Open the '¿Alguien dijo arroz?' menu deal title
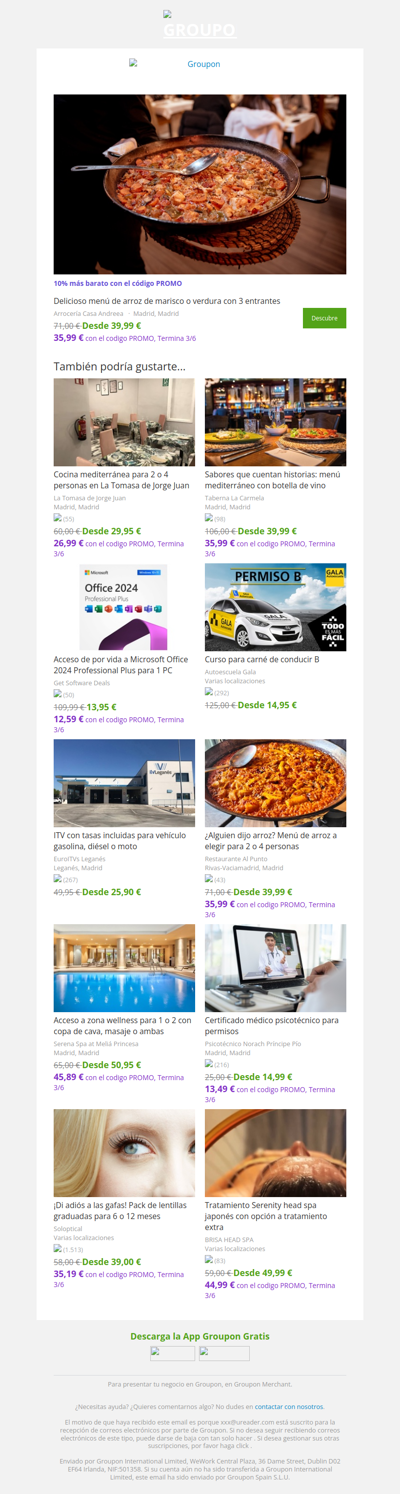400x1494 pixels. click(x=271, y=841)
